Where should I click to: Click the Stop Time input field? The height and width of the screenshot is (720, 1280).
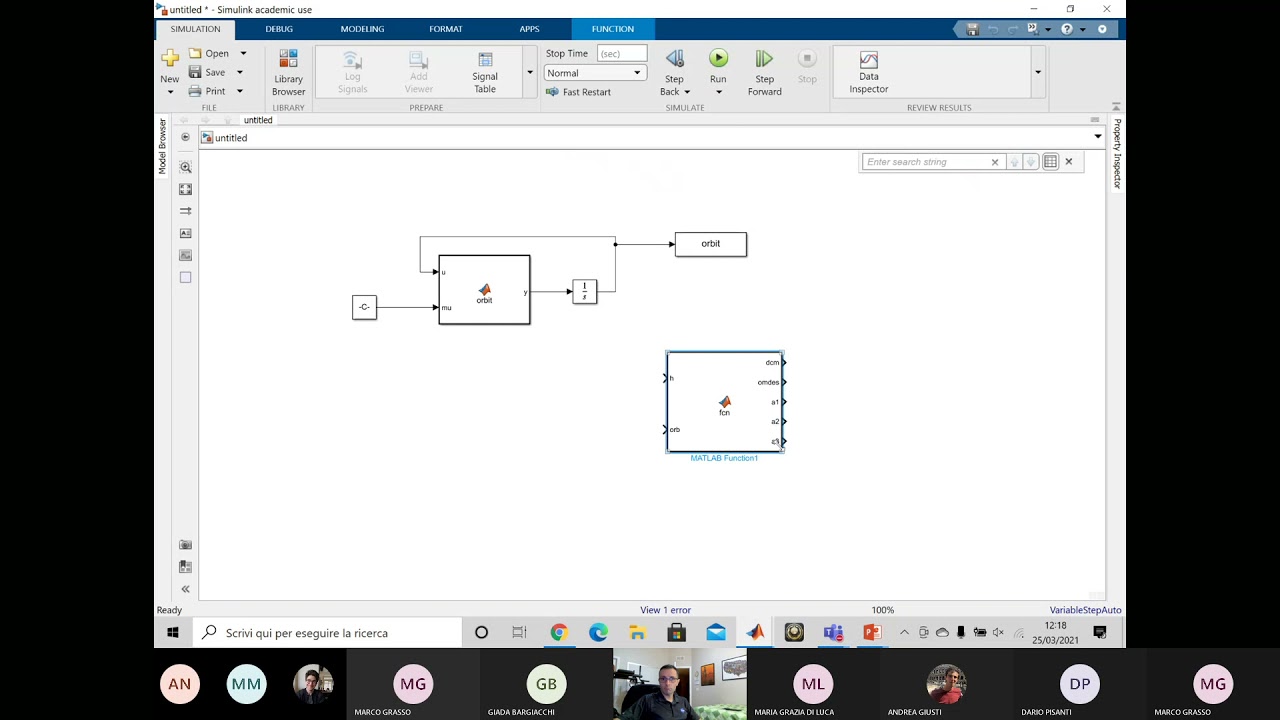[622, 53]
